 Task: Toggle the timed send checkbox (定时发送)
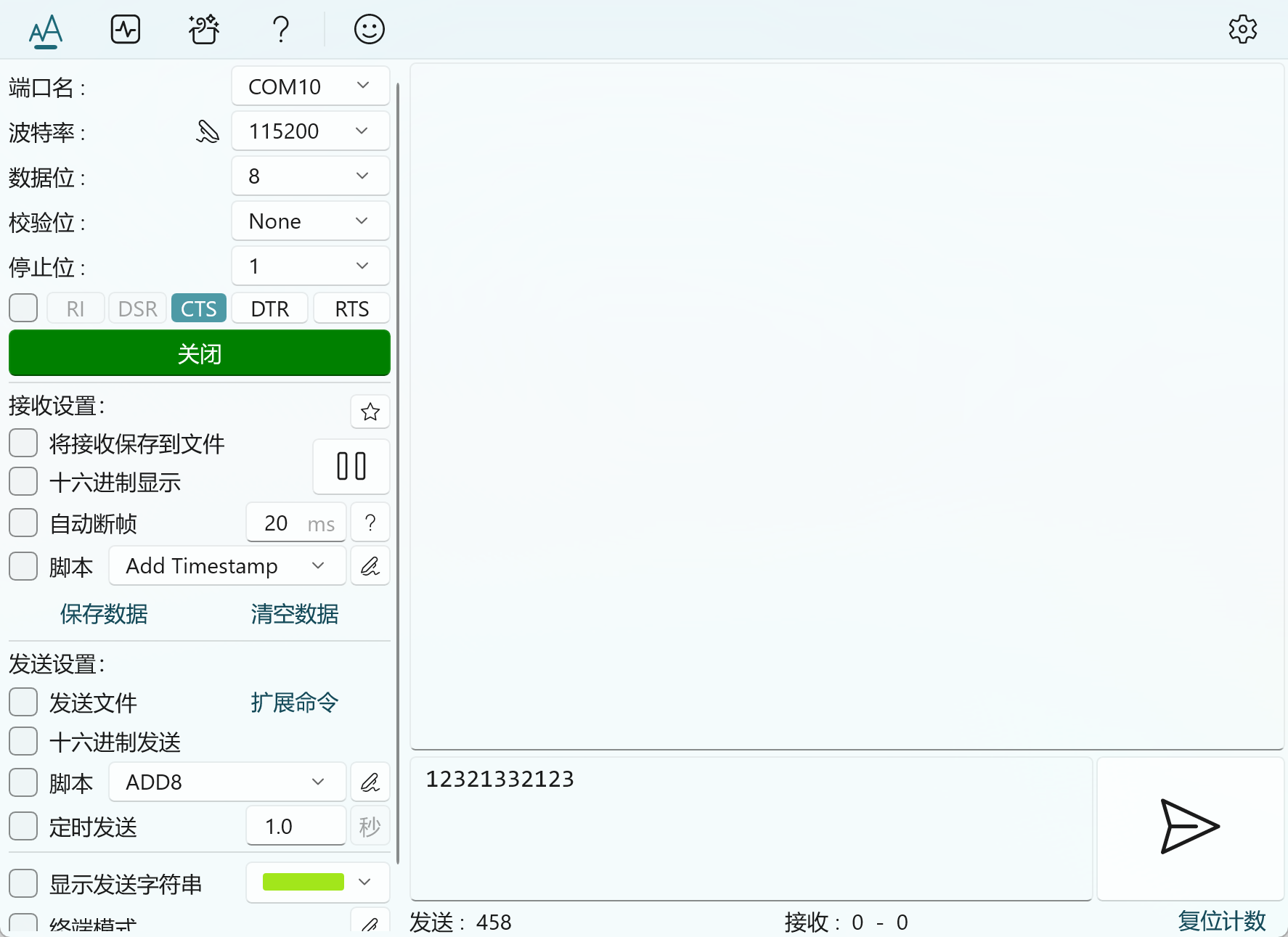(x=23, y=826)
